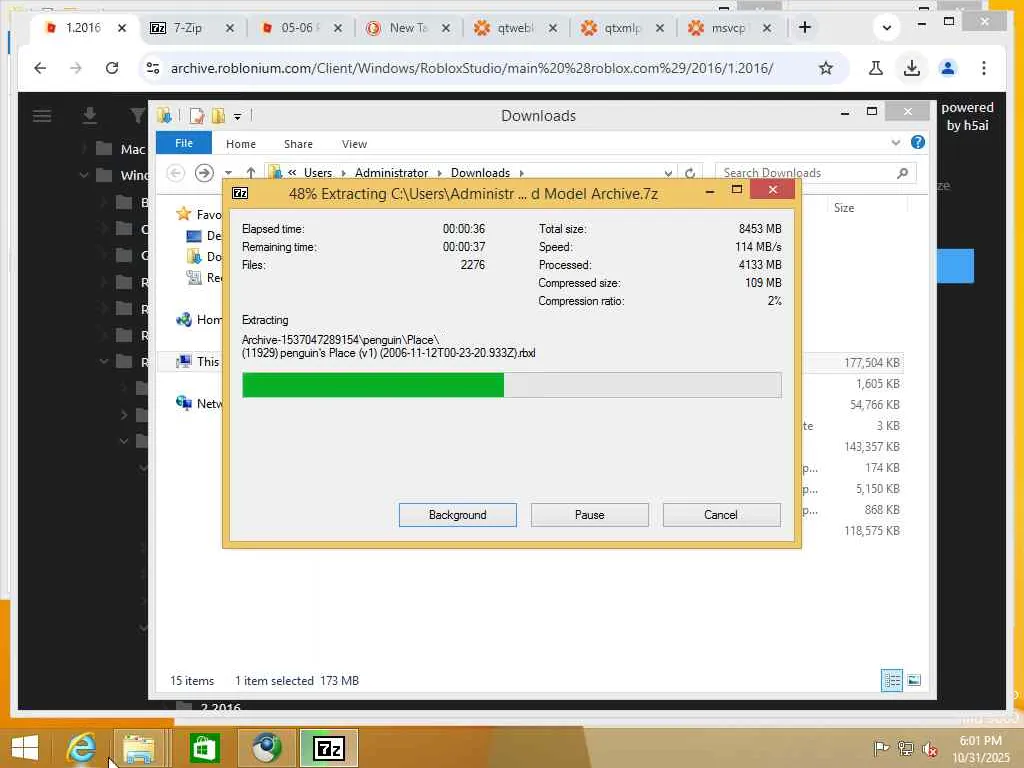Screen dimensions: 1024x768
Task: Click the browser address bar URL
Action: tap(472, 68)
